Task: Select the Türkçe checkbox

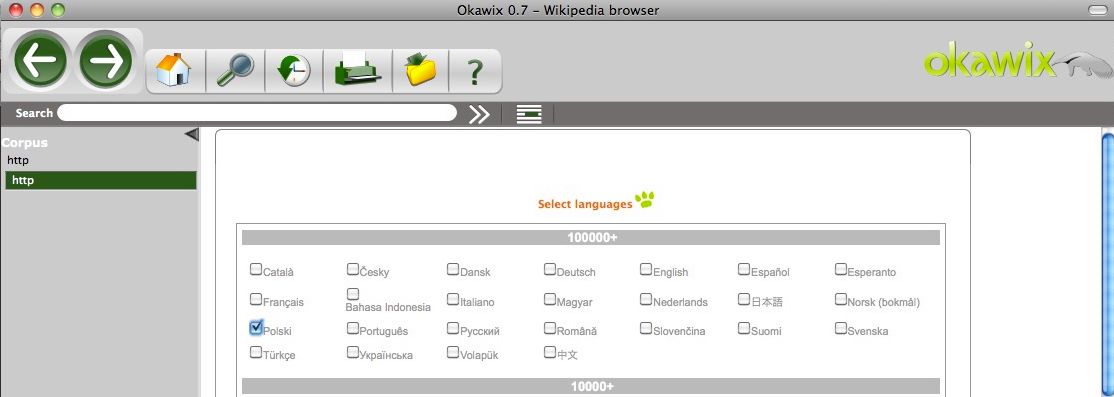Action: point(256,352)
